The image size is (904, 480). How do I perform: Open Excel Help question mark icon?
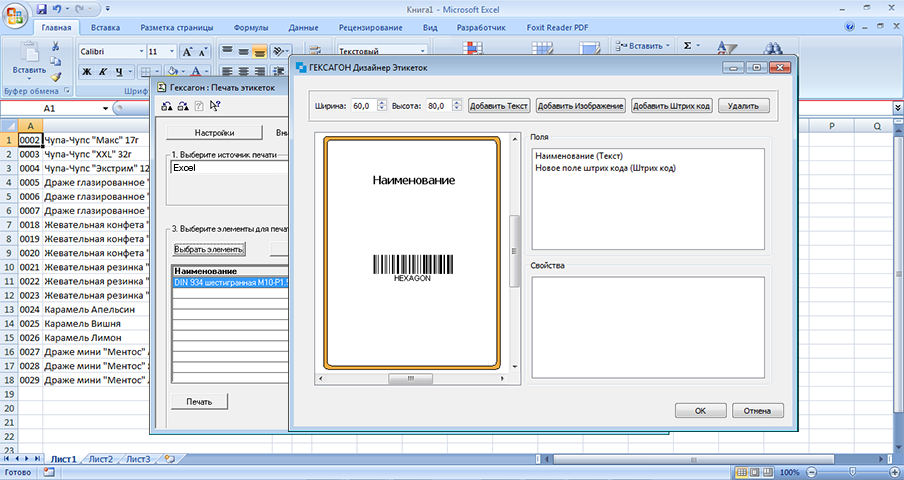[851, 27]
